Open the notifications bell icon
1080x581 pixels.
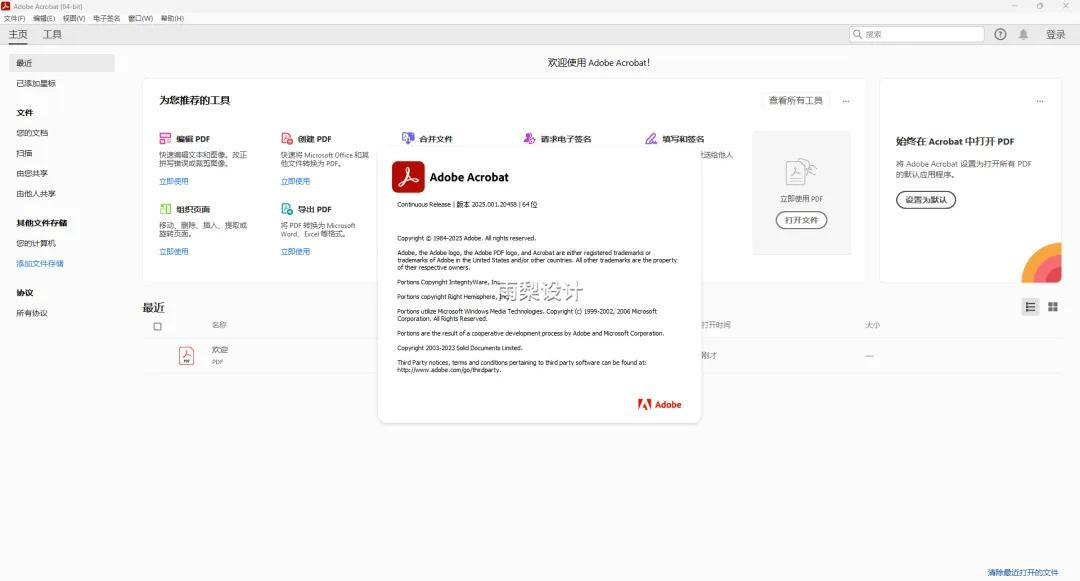point(1024,34)
